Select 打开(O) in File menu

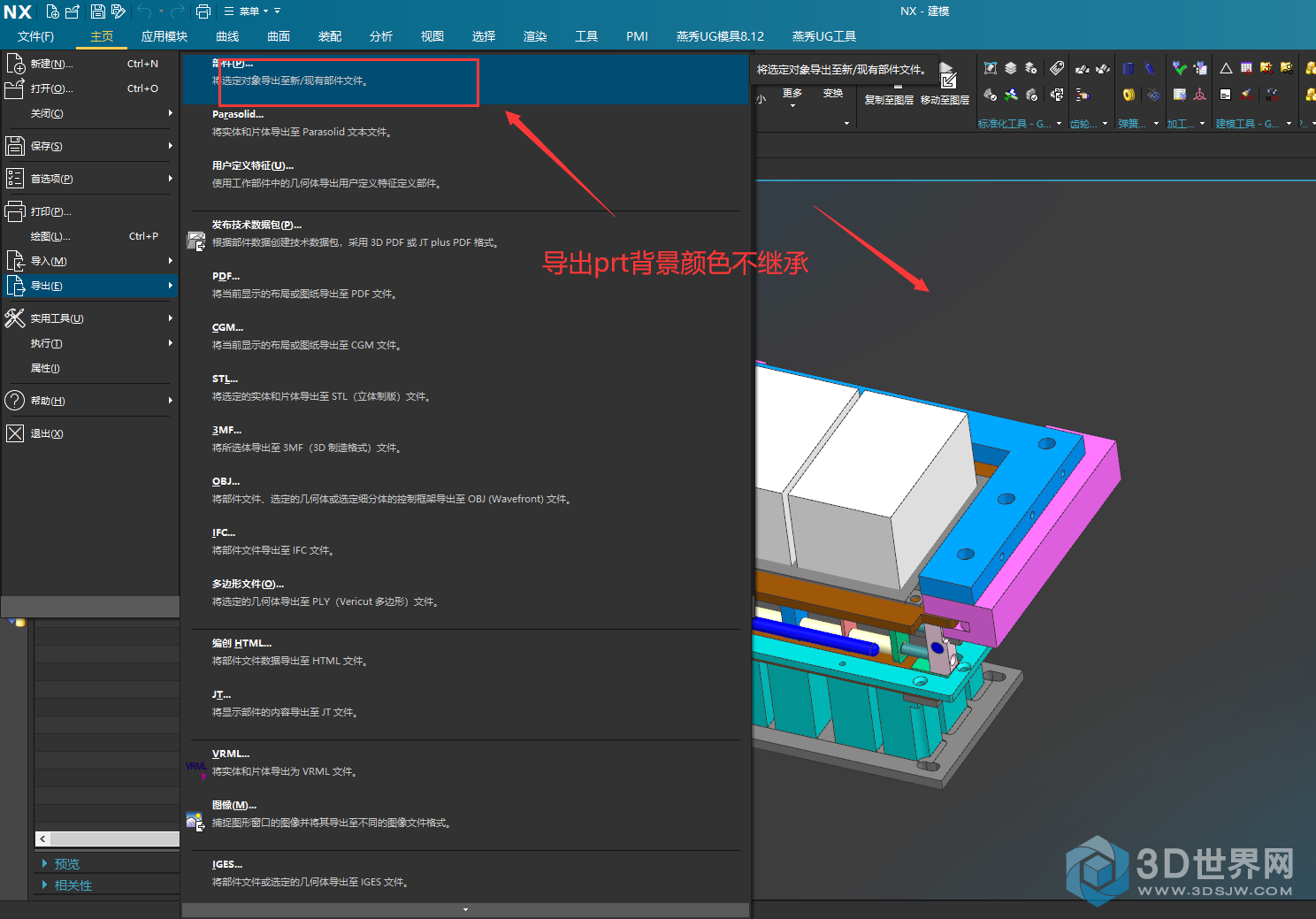90,88
